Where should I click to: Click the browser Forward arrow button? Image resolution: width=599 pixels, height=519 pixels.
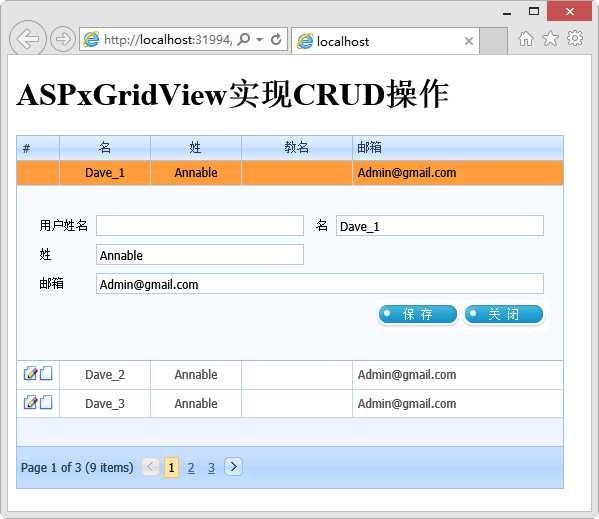point(63,39)
